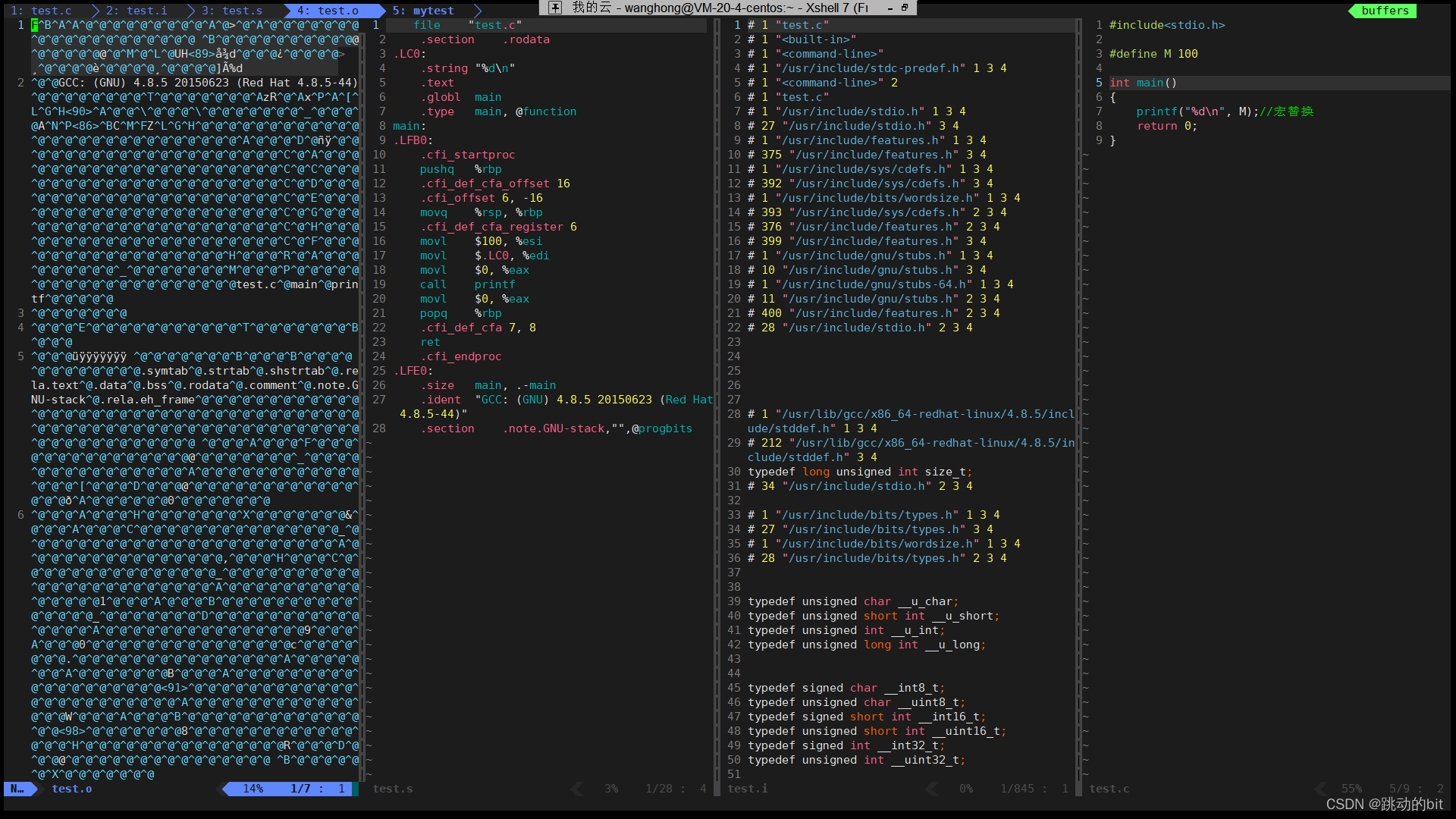Click the test.c status line at bottom right
This screenshot has height=819, width=1456.
tap(1109, 789)
